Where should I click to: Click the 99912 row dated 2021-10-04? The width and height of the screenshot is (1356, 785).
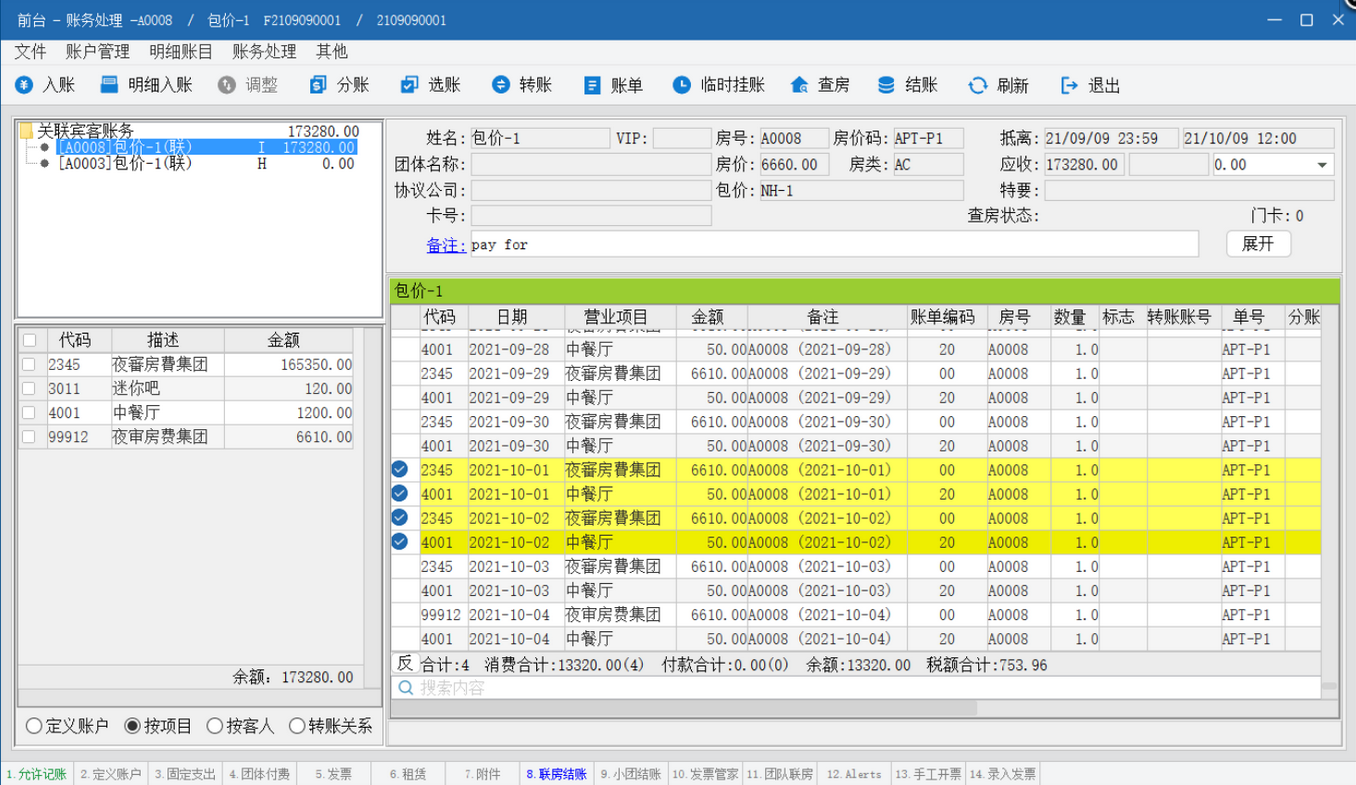[855, 614]
